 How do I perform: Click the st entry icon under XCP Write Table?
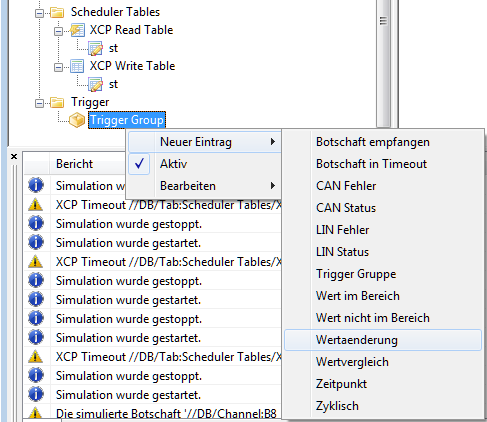tap(96, 84)
